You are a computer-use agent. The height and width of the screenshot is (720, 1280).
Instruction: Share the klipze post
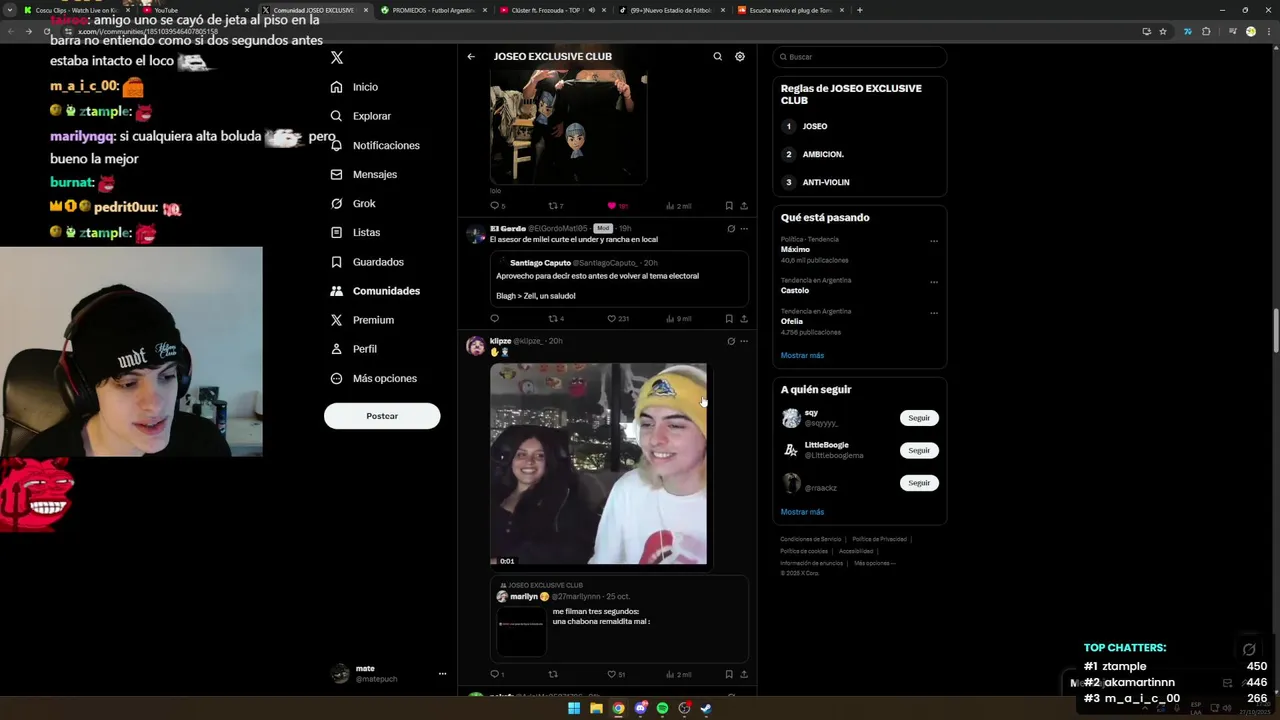coord(744,674)
